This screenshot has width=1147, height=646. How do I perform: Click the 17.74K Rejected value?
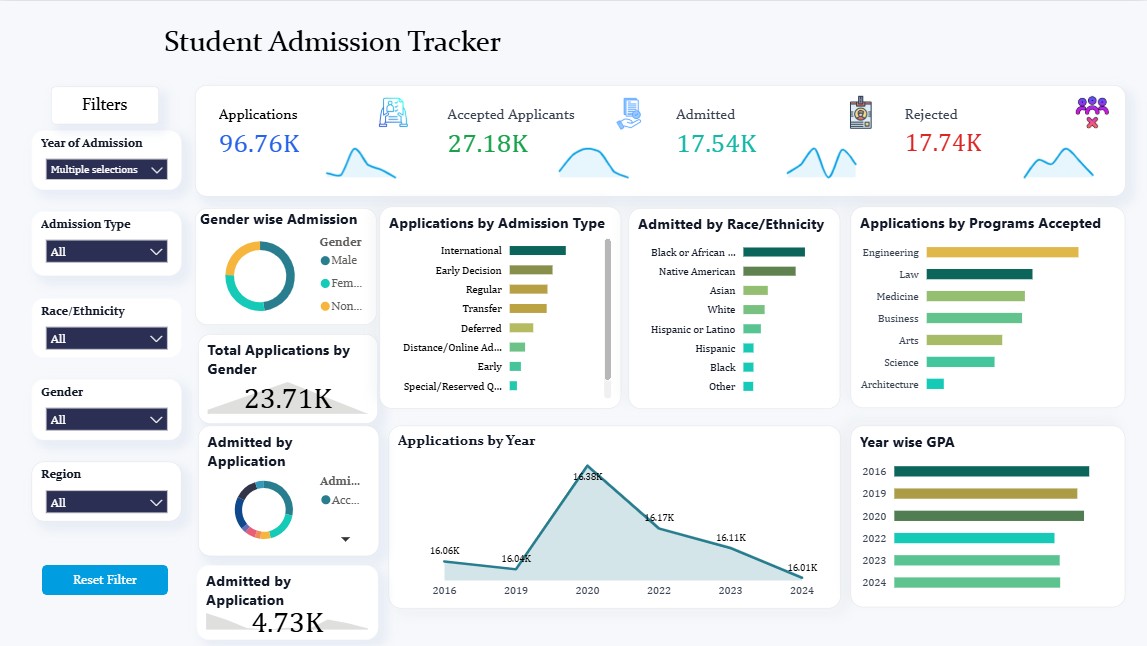pyautogui.click(x=944, y=143)
